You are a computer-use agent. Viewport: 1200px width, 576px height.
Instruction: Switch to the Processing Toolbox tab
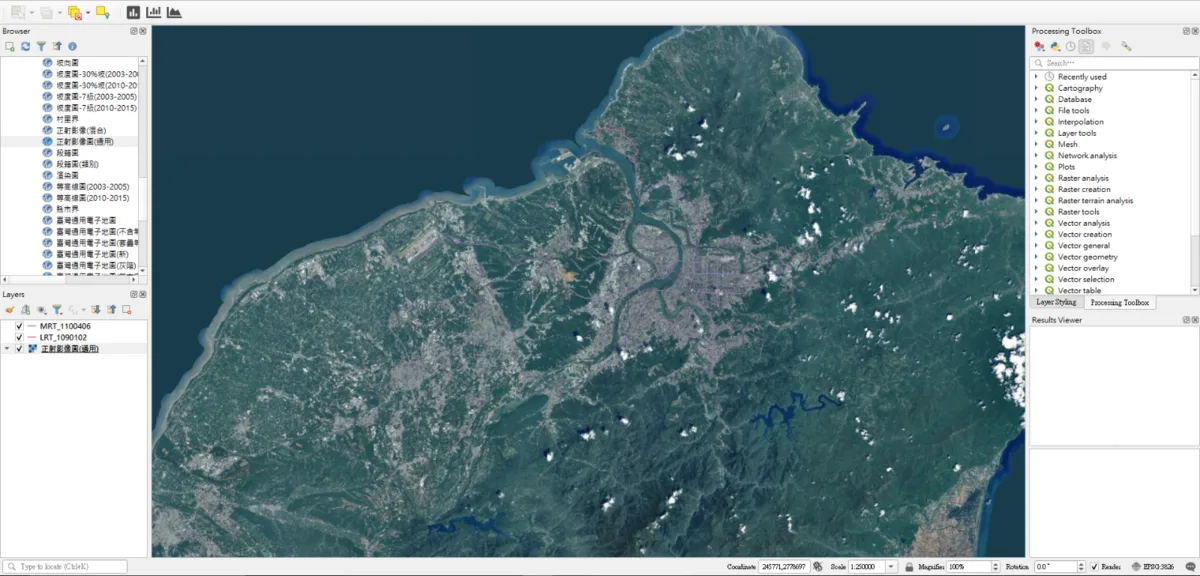(x=1120, y=302)
